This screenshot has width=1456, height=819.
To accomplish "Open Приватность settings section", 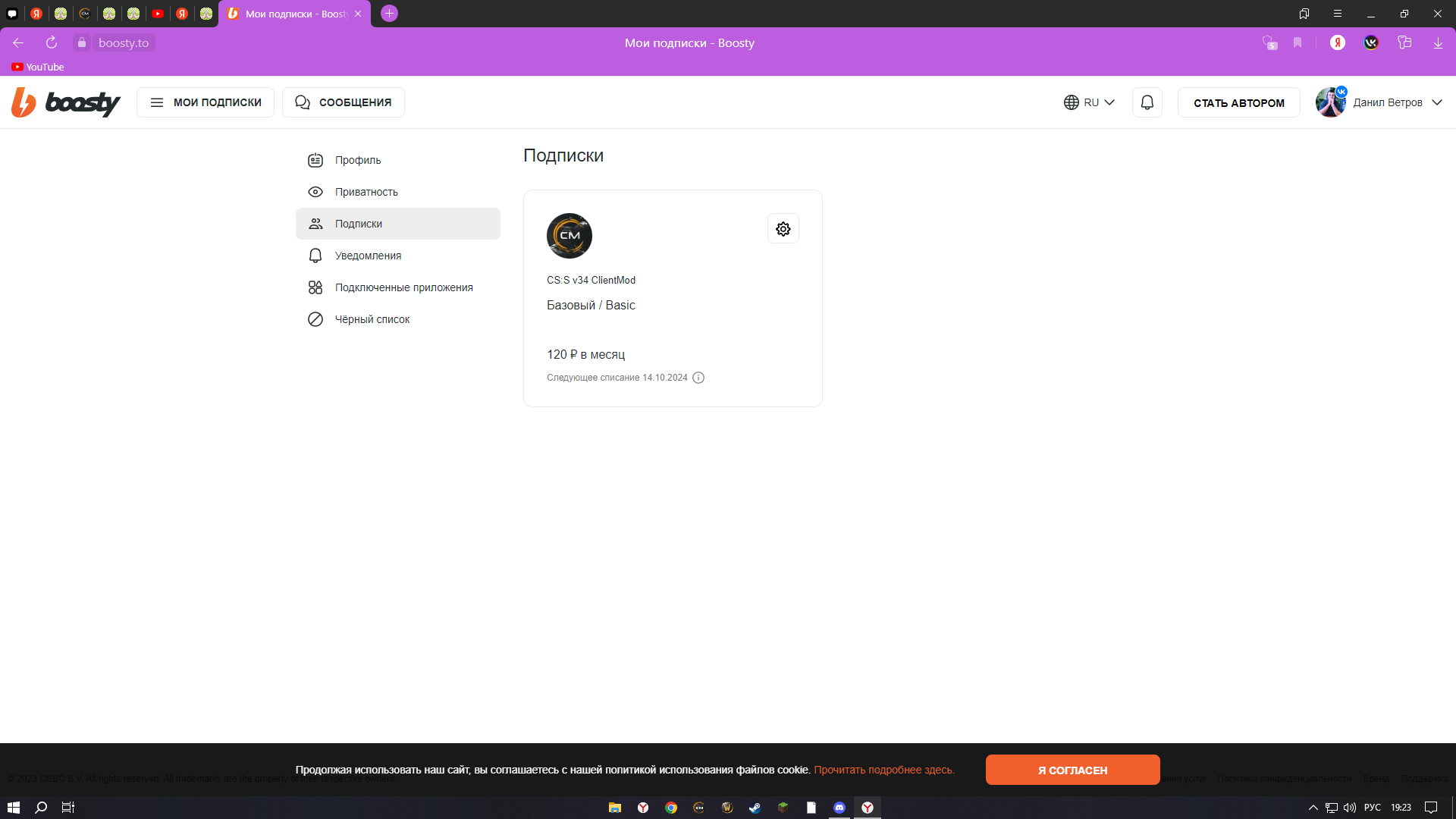I will click(x=366, y=192).
